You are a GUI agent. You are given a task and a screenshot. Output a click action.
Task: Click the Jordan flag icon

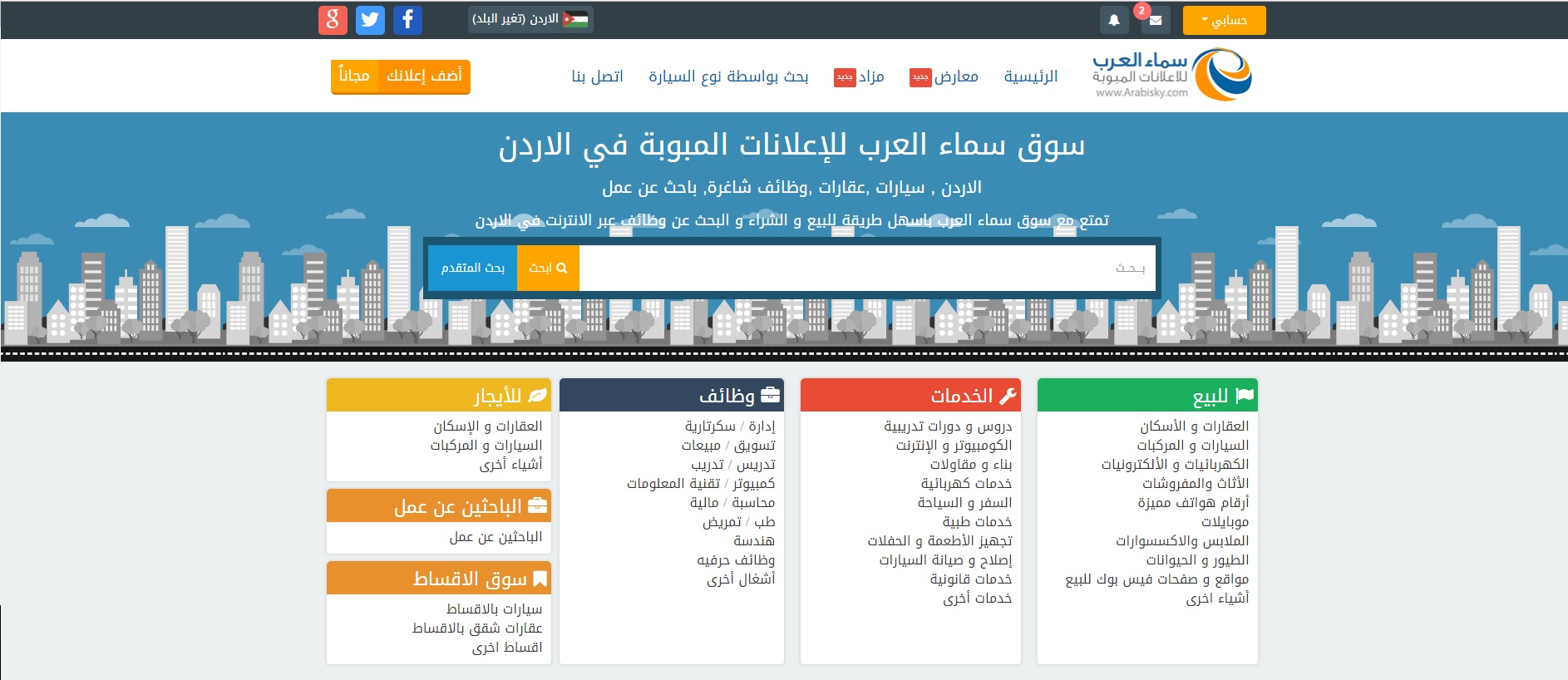coord(575,19)
